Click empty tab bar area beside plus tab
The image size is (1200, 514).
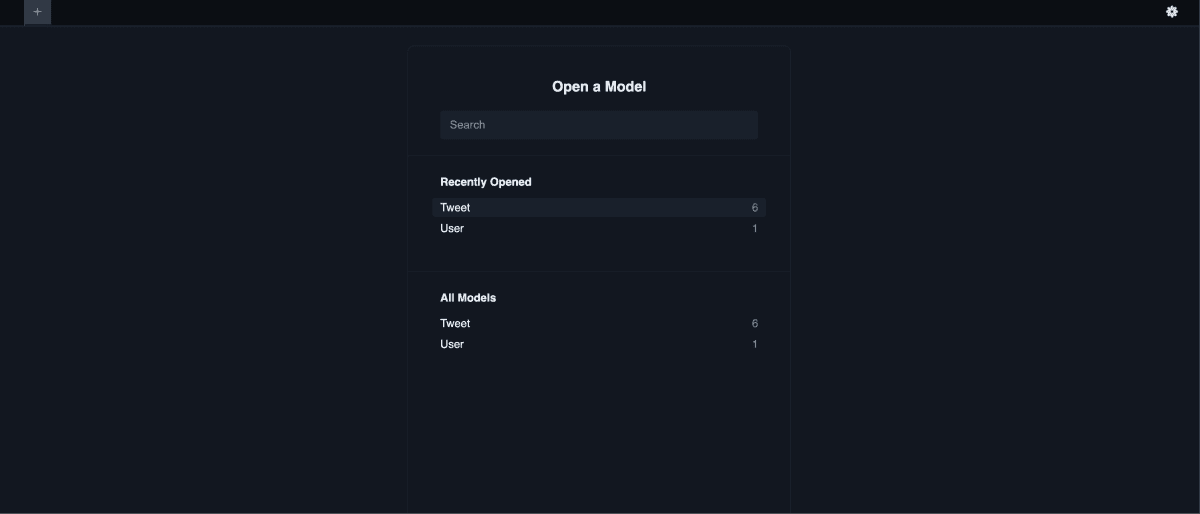600,12
